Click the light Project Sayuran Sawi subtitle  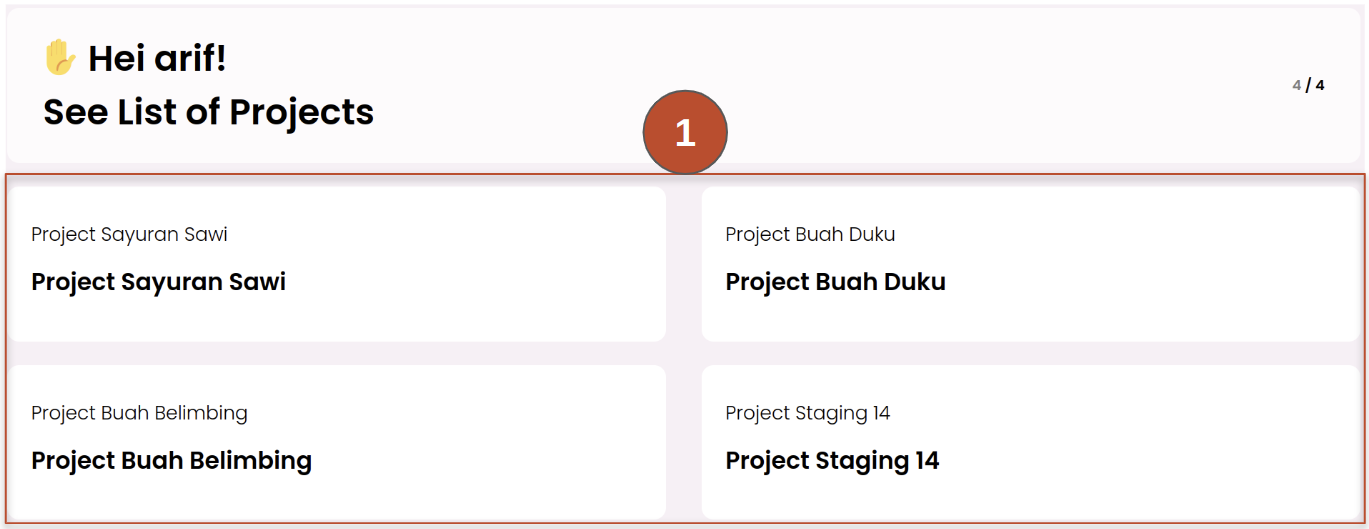[x=129, y=235]
